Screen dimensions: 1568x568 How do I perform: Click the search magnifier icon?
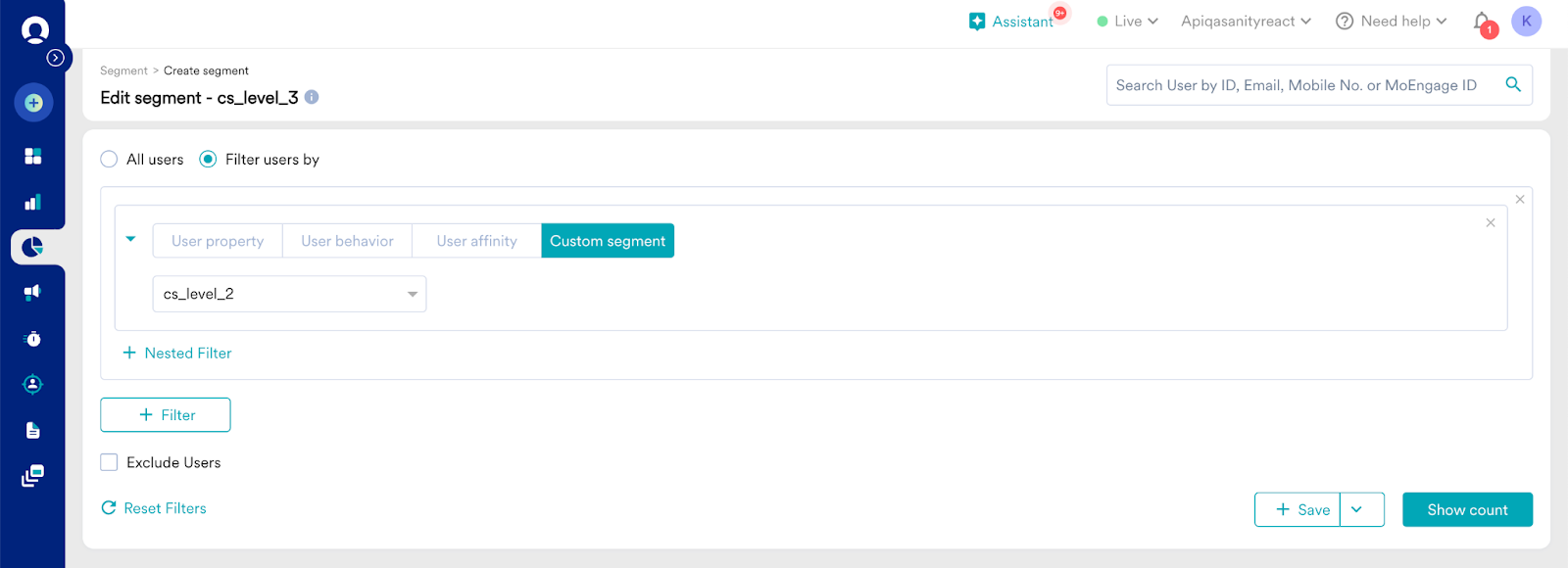pyautogui.click(x=1513, y=85)
